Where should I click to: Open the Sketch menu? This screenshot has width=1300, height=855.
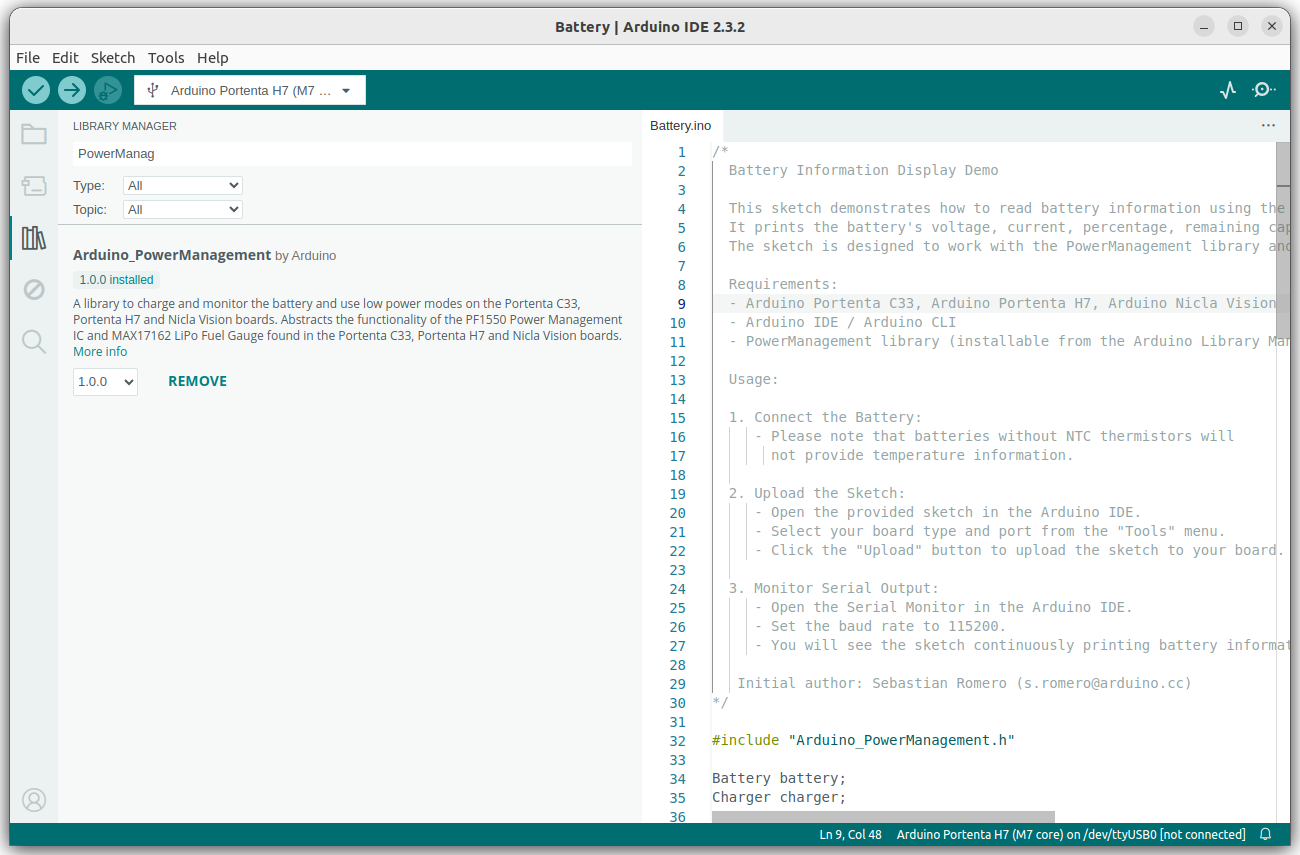pos(113,58)
